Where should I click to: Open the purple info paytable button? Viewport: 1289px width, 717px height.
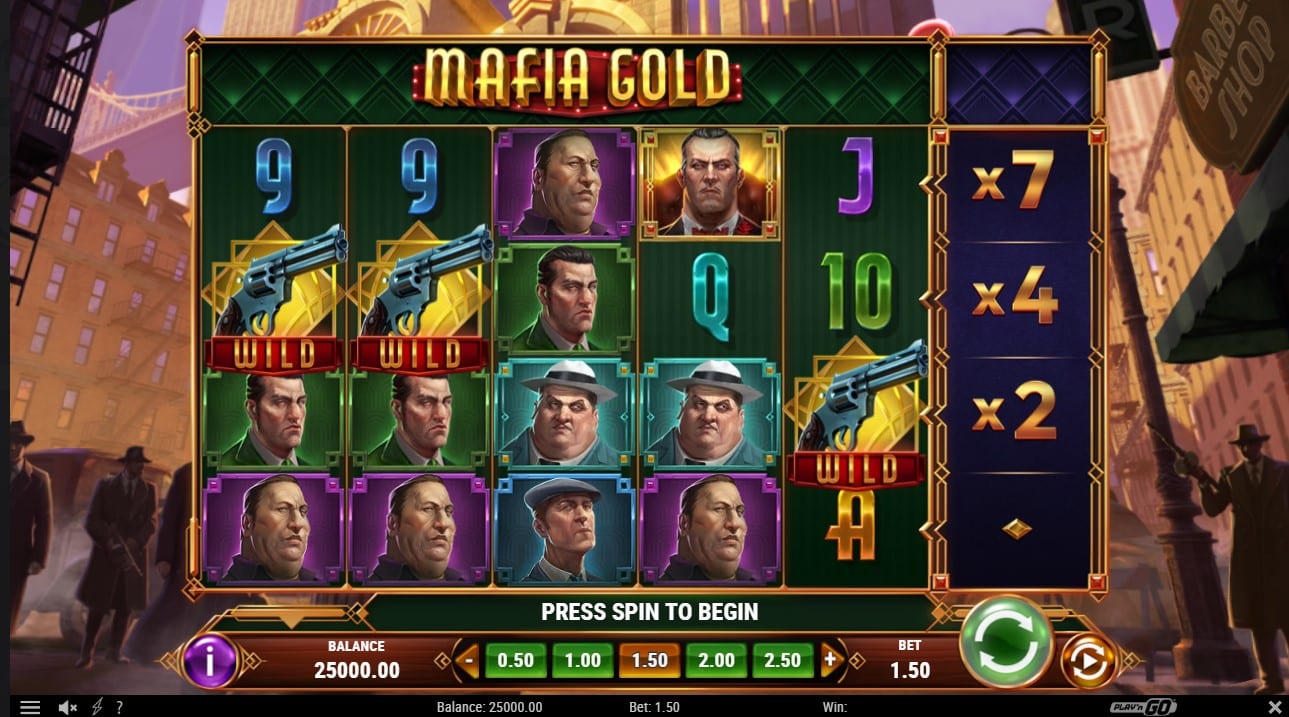click(210, 661)
